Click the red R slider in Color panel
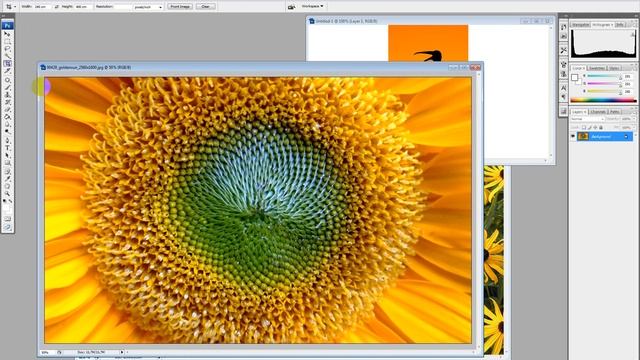This screenshot has height=360, width=640. click(x=604, y=76)
